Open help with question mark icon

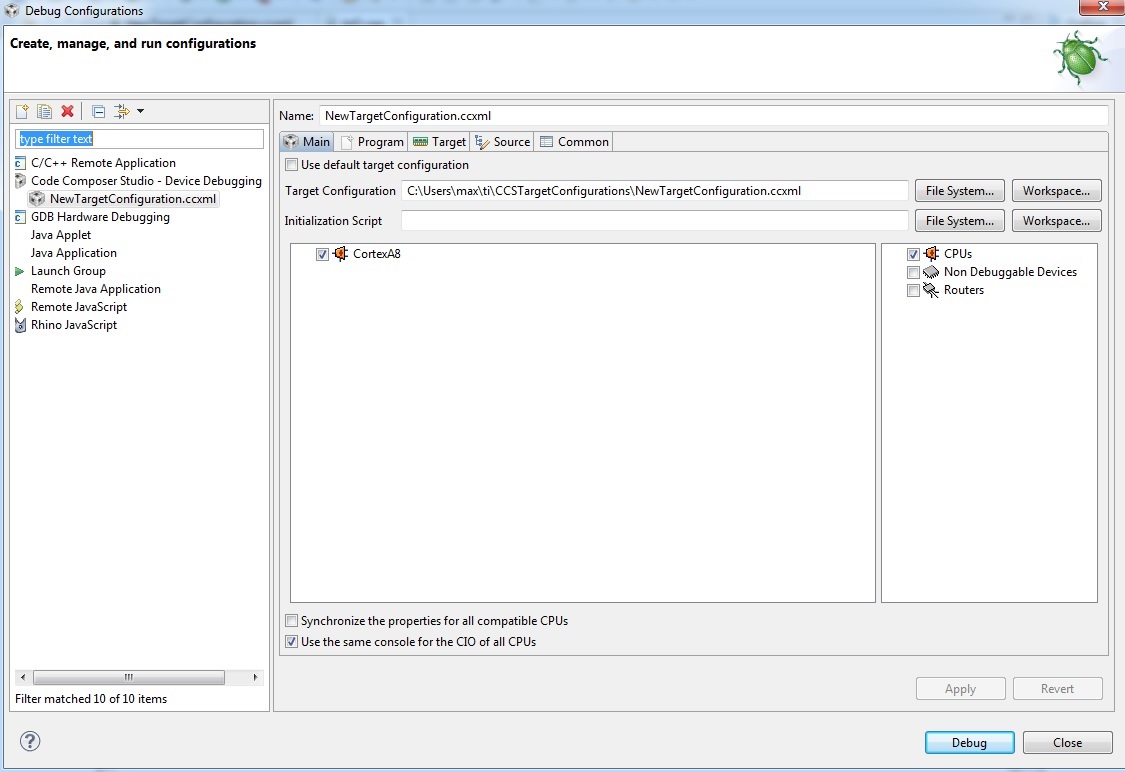[30, 741]
